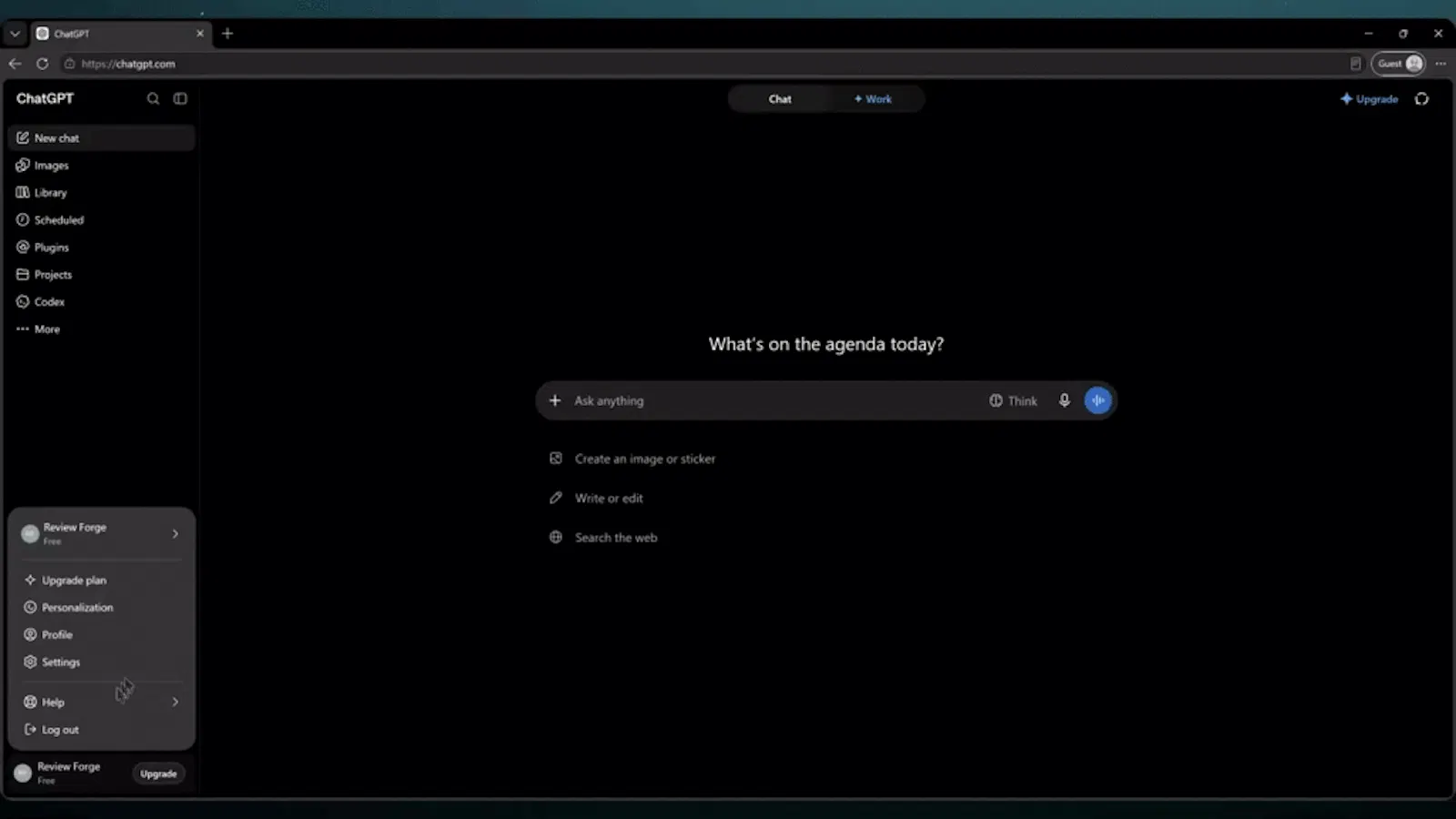This screenshot has width=1456, height=819.
Task: Open the search chats magnifier icon
Action: click(x=153, y=98)
